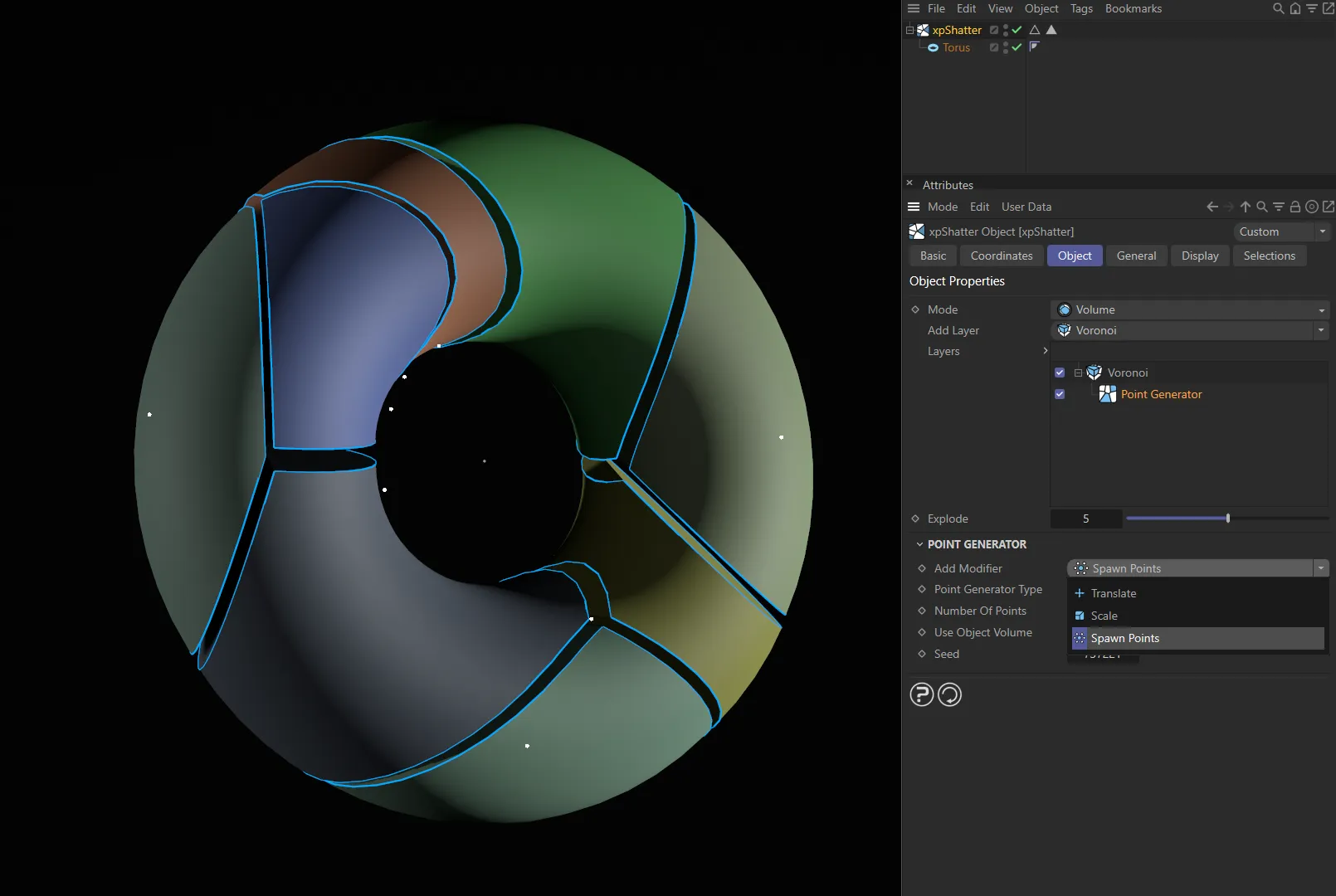Screen dimensions: 1336x896
Task: Open the search in the Object Manager
Action: pyautogui.click(x=1277, y=8)
